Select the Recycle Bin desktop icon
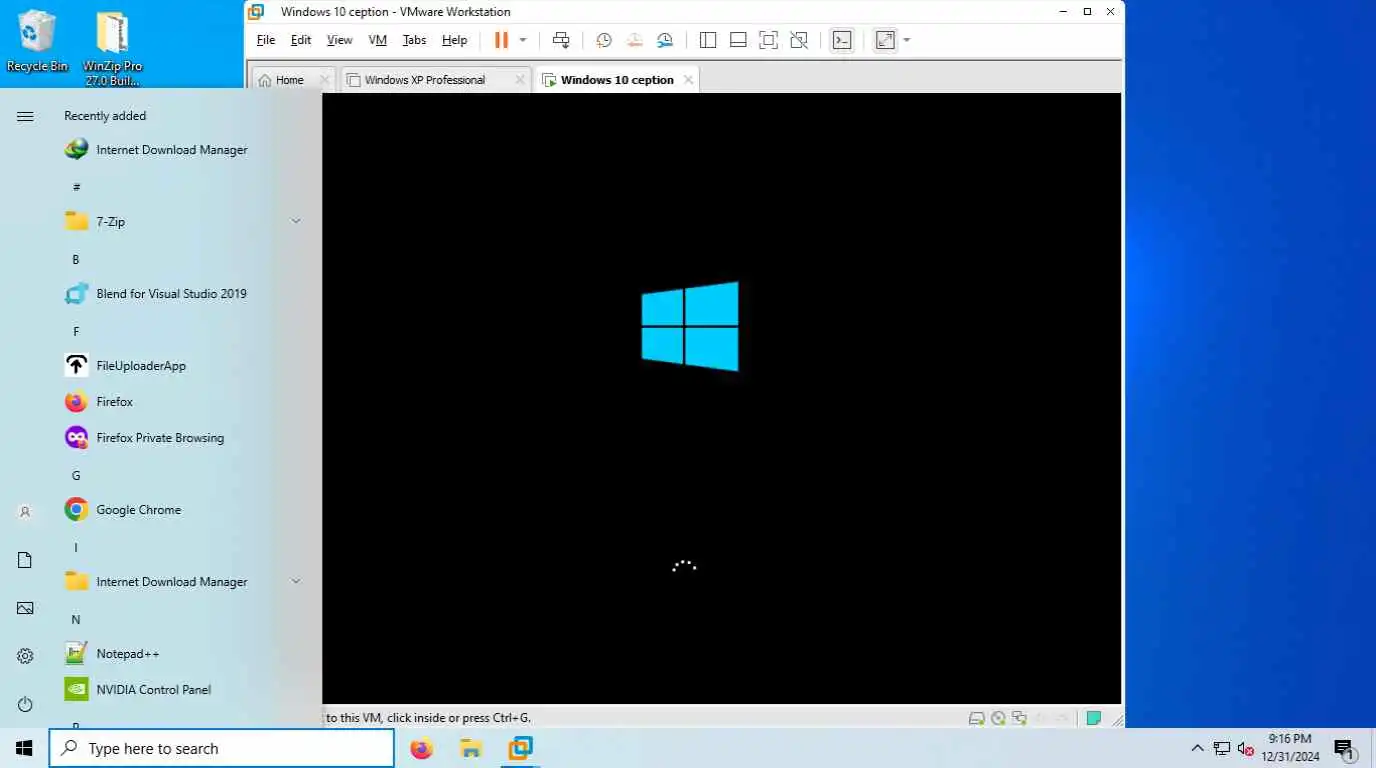This screenshot has height=768, width=1376. (37, 41)
